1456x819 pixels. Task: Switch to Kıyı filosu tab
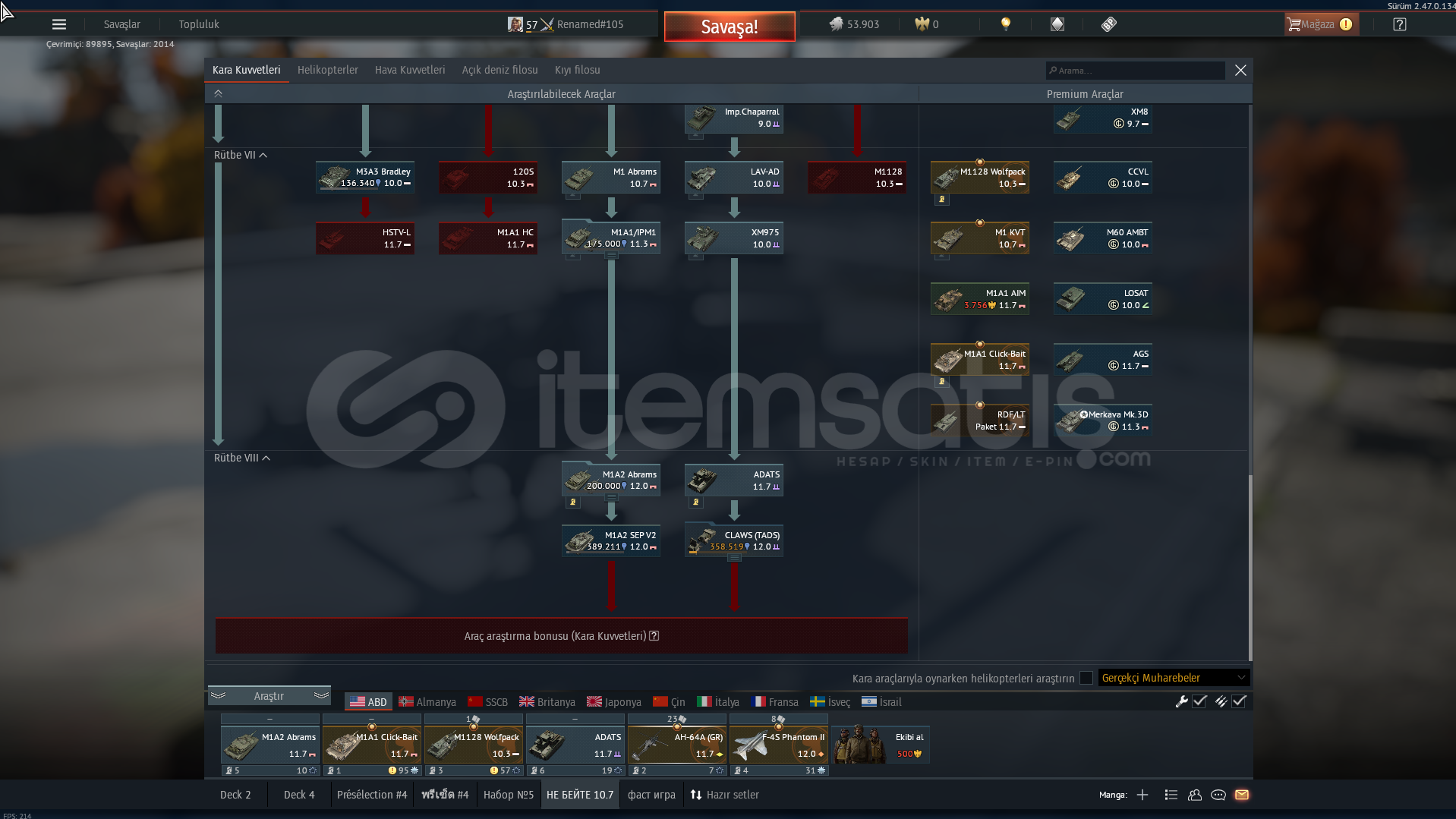(577, 70)
